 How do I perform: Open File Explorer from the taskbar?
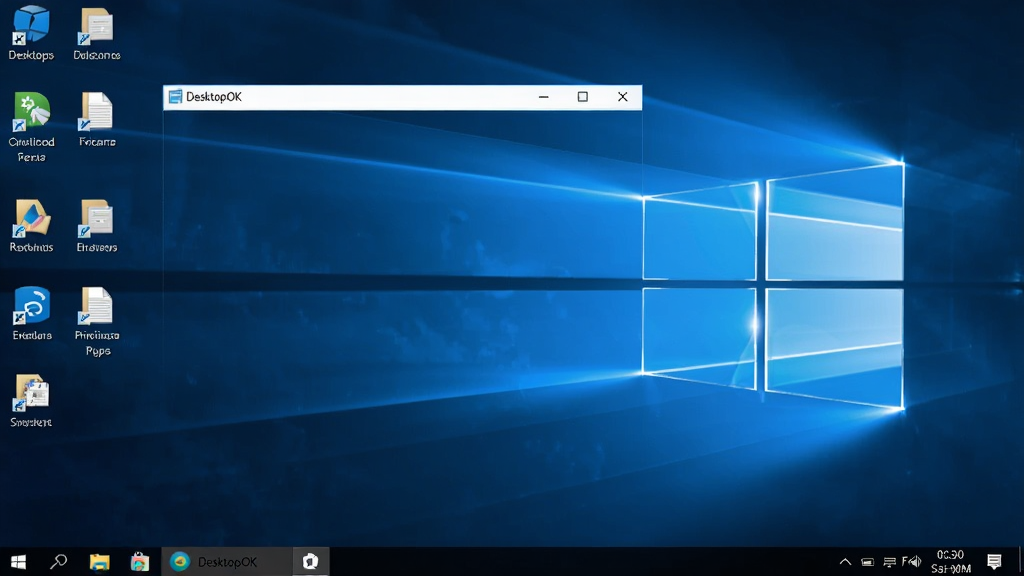99,562
